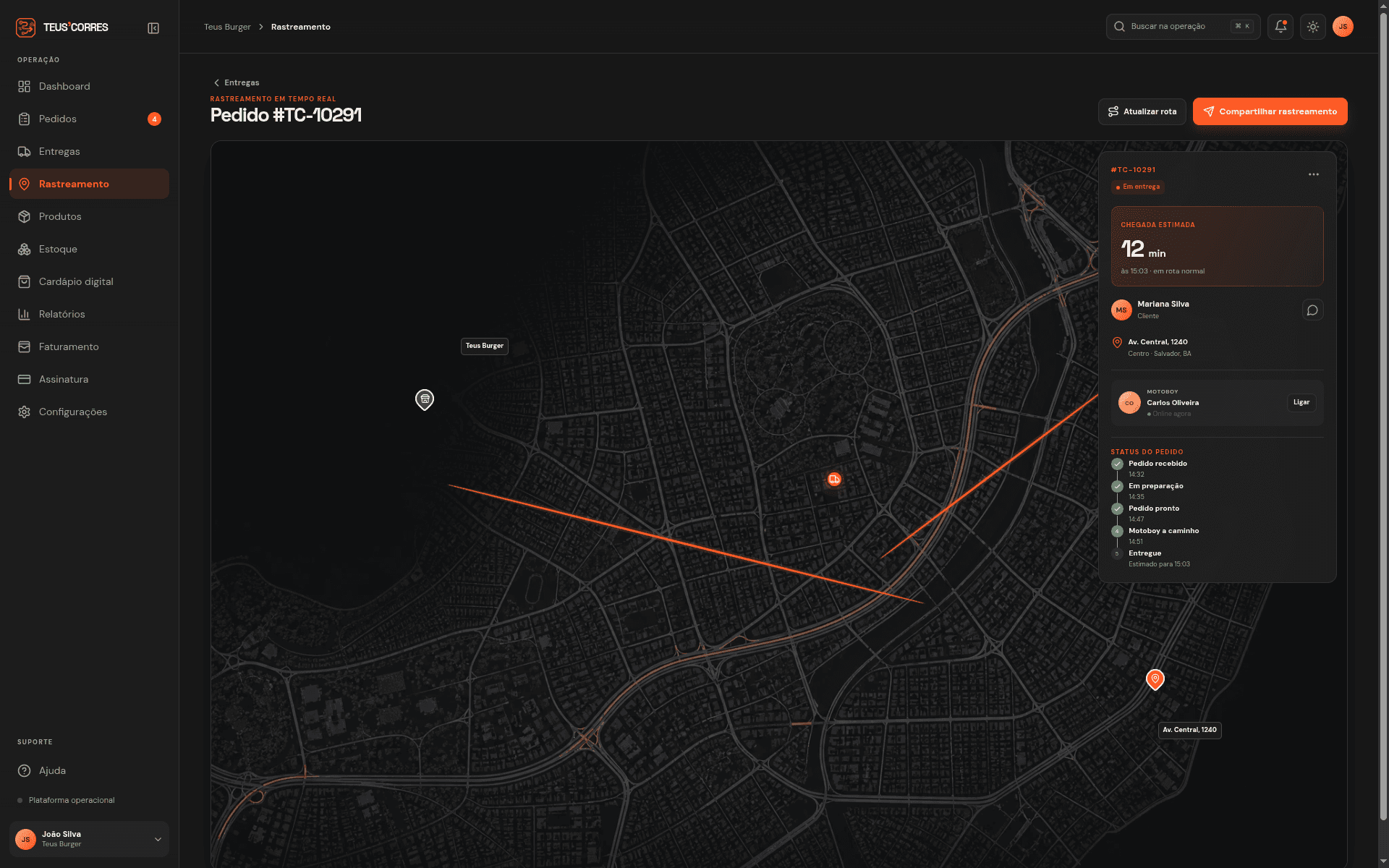Click Teus Burger breadcrumb link
The image size is (1389, 868).
coord(227,27)
